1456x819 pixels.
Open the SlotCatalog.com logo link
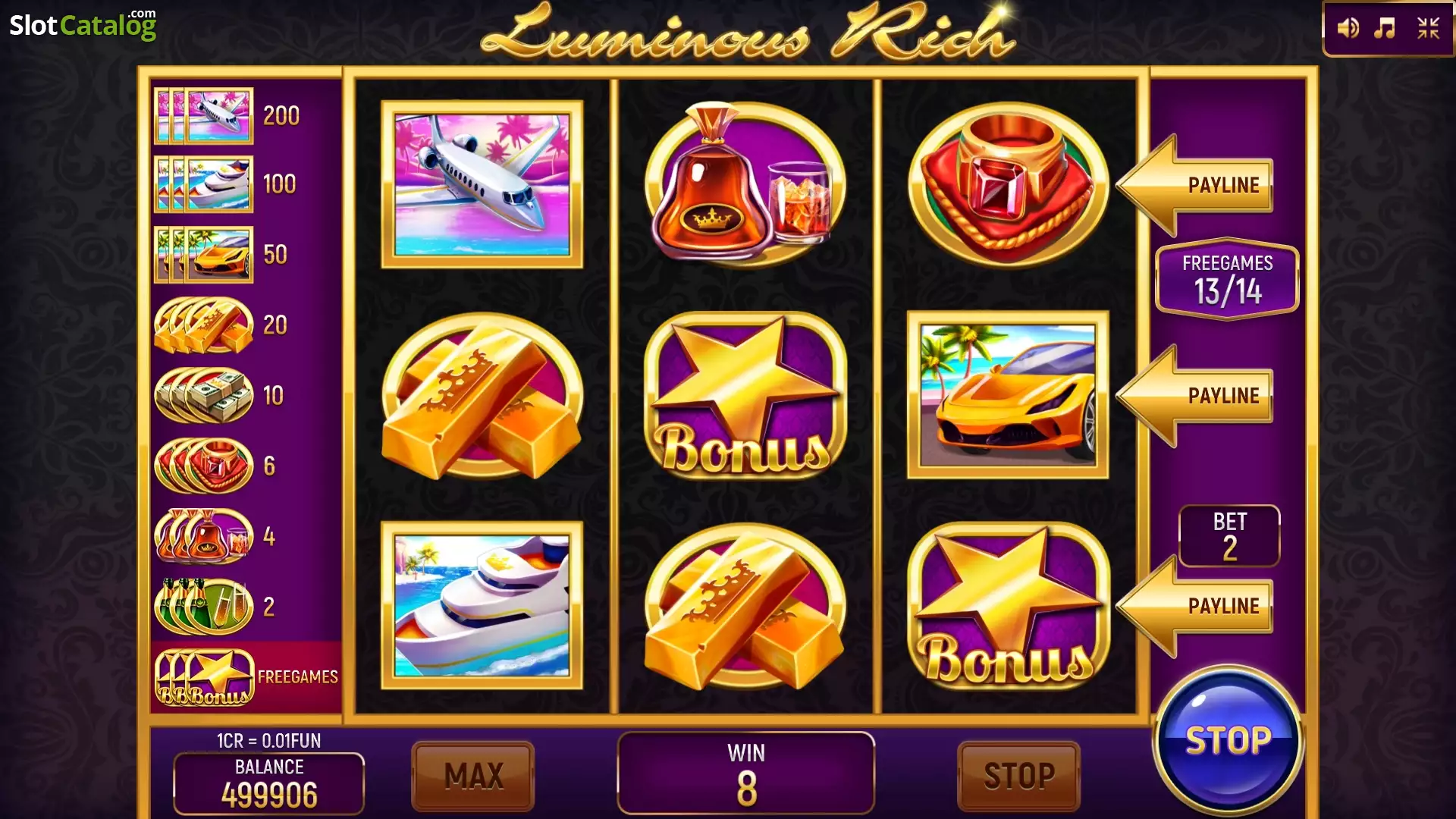(x=83, y=24)
